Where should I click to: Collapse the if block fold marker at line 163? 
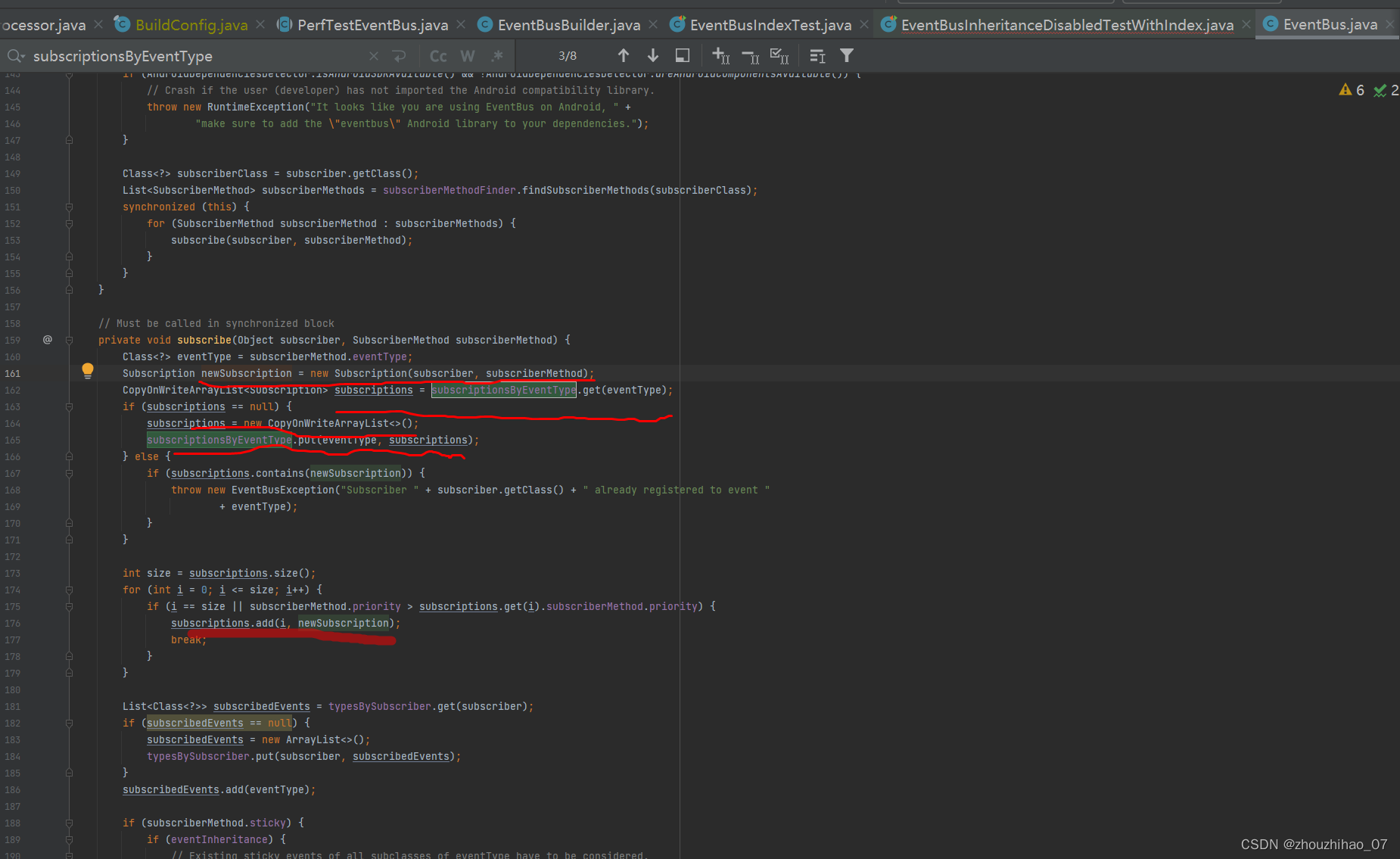point(69,406)
